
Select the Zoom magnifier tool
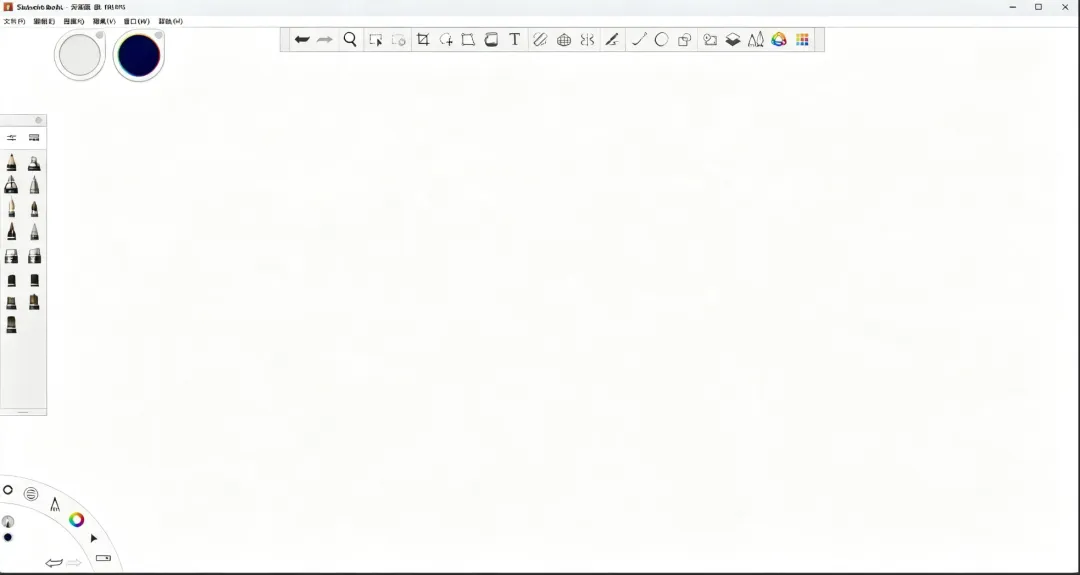point(350,39)
